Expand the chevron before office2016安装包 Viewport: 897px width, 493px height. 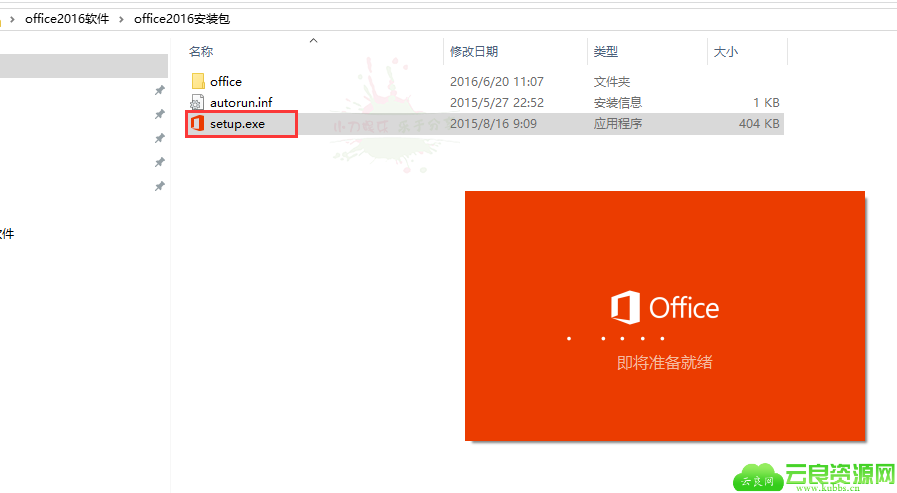[121, 19]
